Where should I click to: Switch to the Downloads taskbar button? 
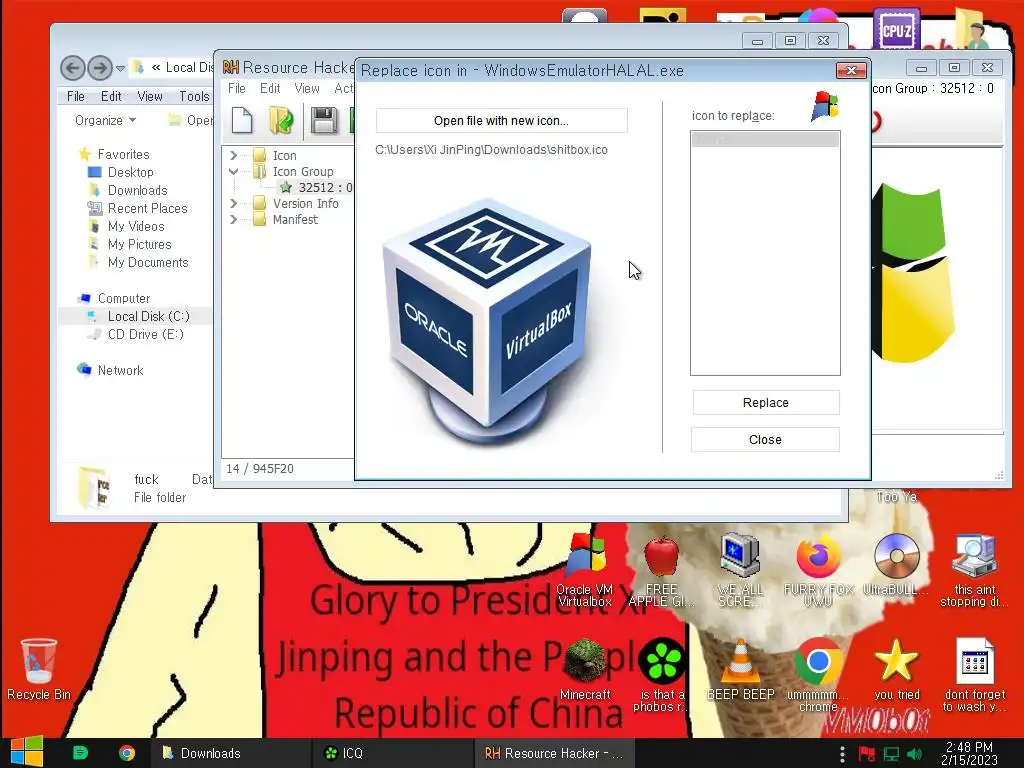(229, 753)
